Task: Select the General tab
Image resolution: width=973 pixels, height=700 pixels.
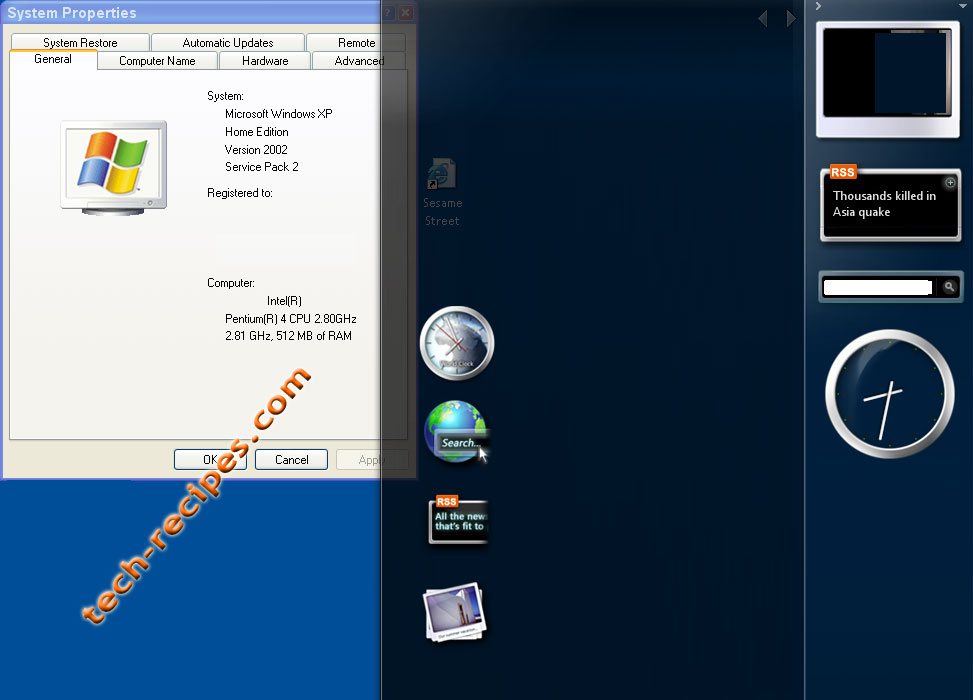Action: [x=53, y=60]
